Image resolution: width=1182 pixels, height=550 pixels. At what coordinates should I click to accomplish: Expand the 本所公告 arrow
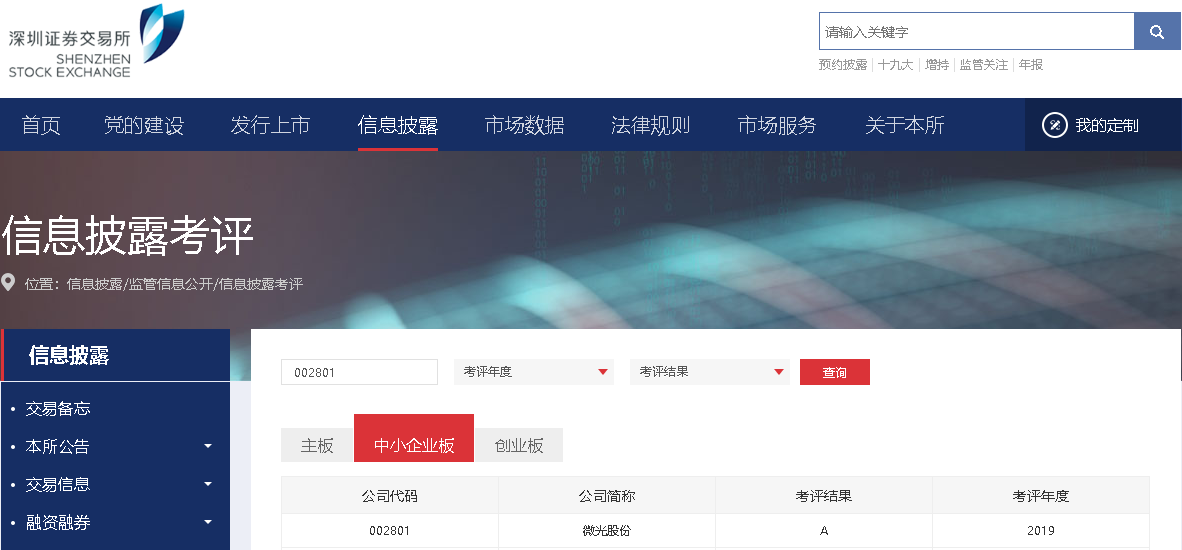click(x=208, y=446)
